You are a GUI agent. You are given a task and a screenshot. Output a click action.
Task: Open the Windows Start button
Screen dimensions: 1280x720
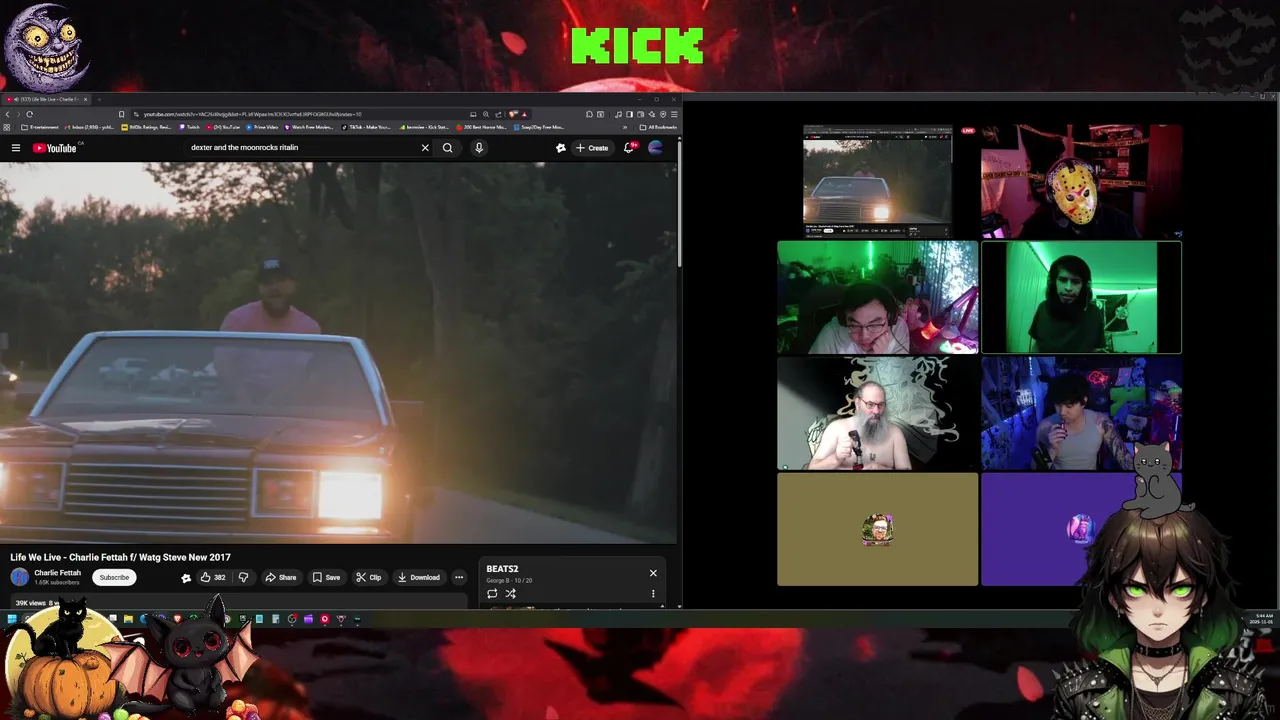click(x=12, y=619)
